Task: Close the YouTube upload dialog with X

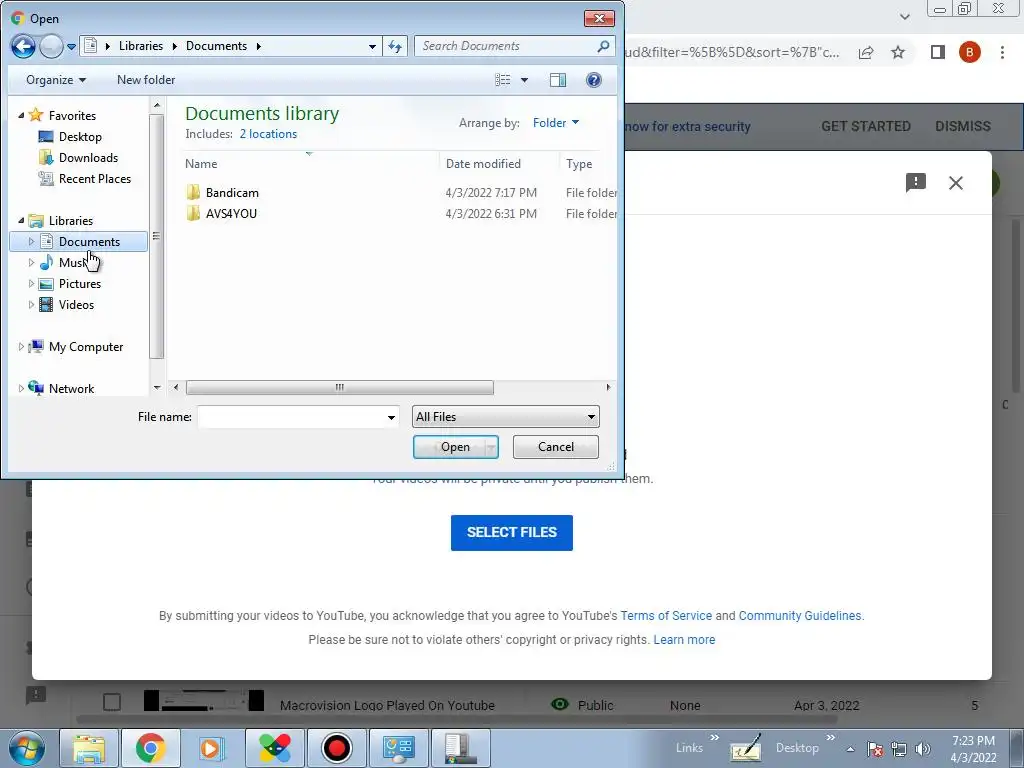Action: (x=955, y=183)
